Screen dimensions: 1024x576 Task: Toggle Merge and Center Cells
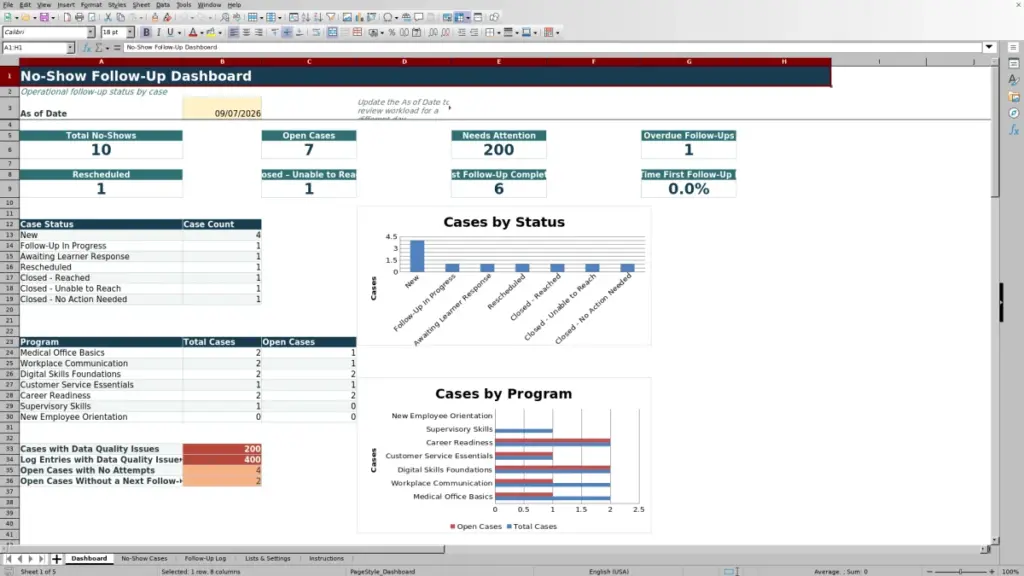point(332,32)
